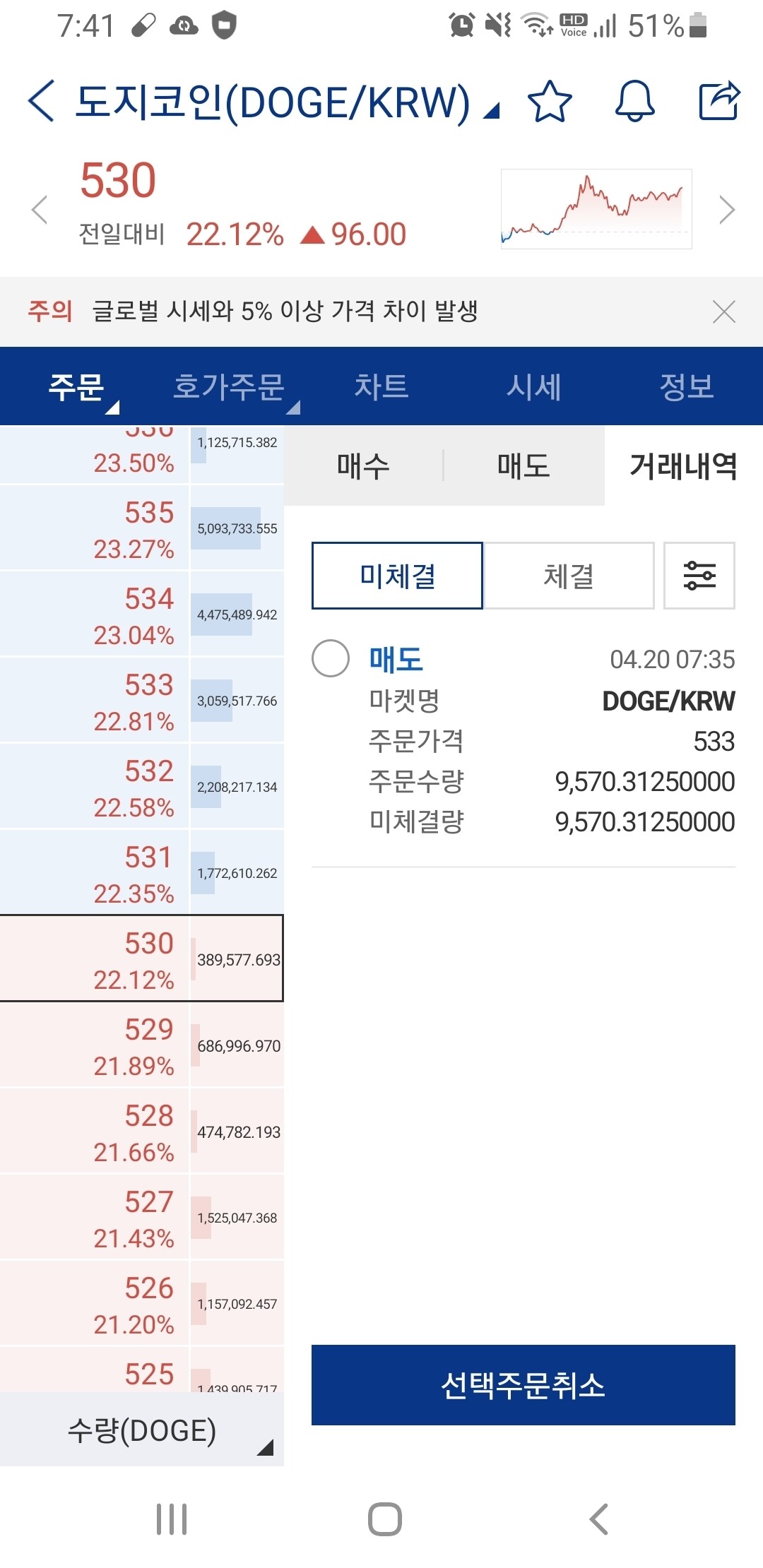Expand the 주문 tab dropdown arrow
Screen dimensions: 763x1568
point(112,408)
